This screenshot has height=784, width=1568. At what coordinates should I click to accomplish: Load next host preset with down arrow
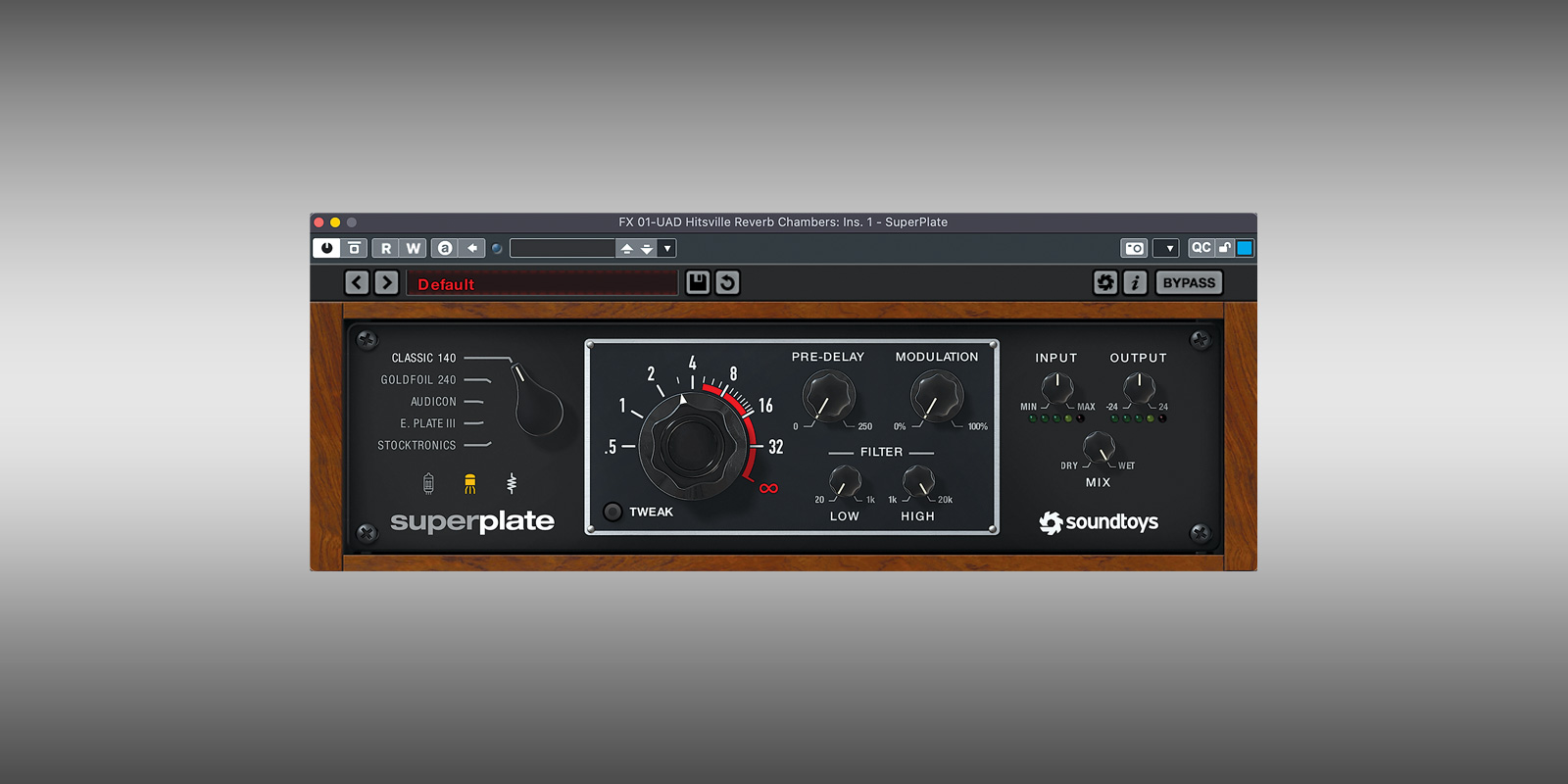[647, 249]
